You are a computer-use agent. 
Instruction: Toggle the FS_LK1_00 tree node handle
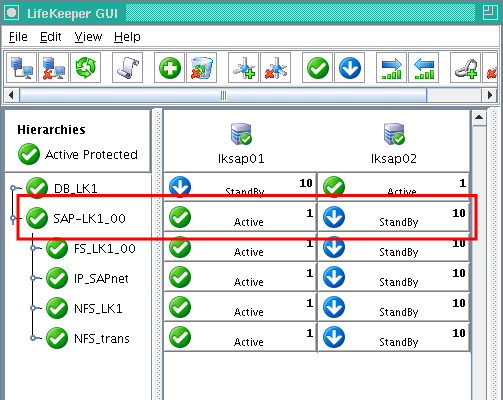tap(33, 248)
